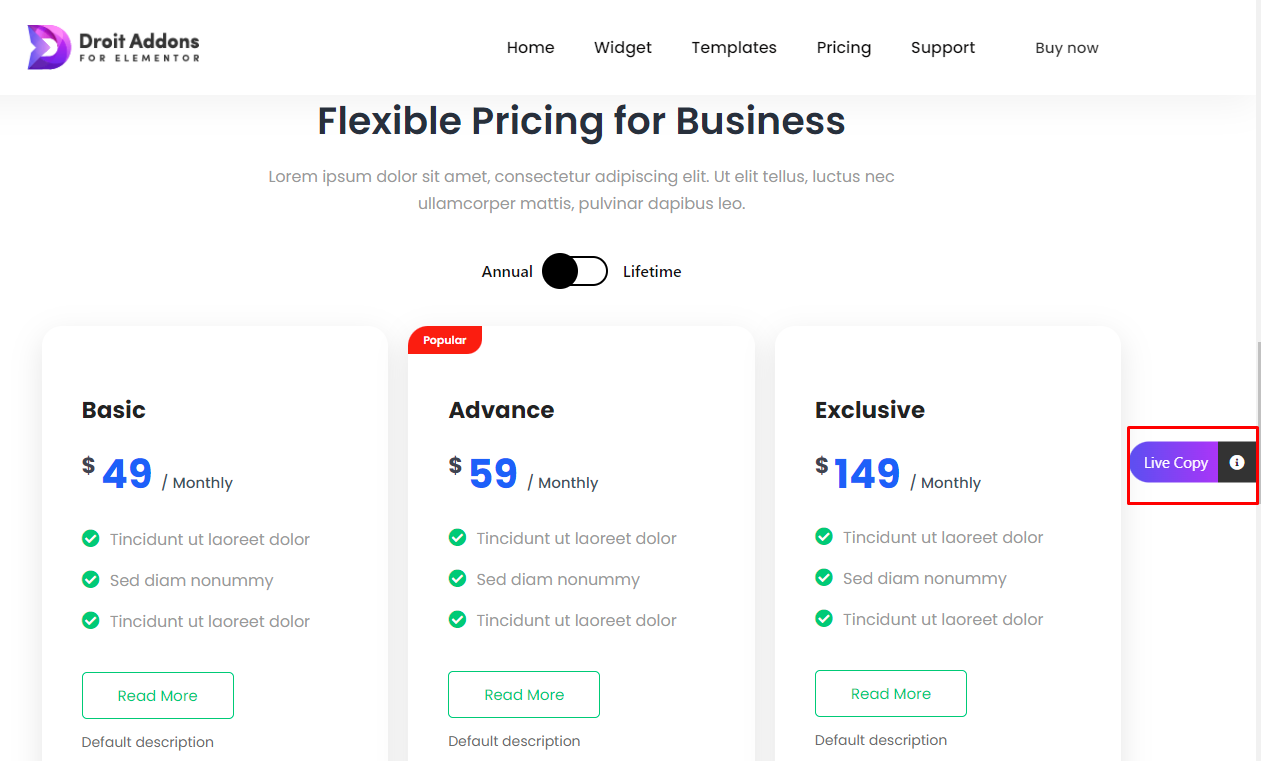
Task: Click Read More under the Advance plan
Action: pyautogui.click(x=524, y=695)
